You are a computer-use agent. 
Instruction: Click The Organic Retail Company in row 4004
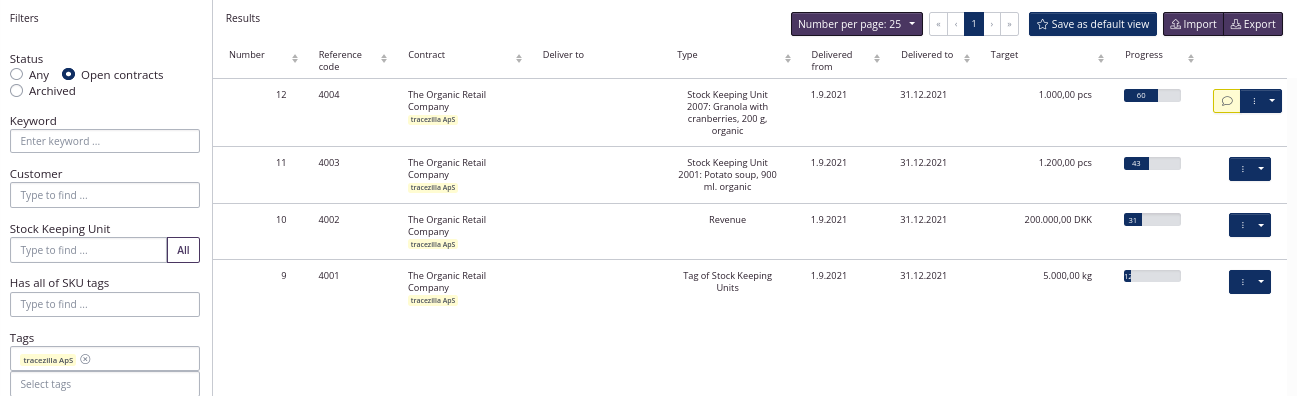(x=447, y=101)
